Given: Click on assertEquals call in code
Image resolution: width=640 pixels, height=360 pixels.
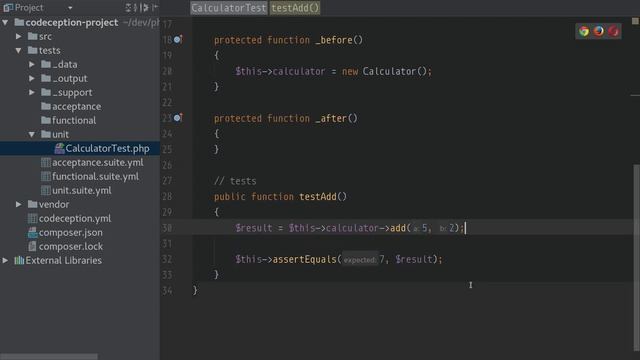Looking at the screenshot, I should [304, 259].
